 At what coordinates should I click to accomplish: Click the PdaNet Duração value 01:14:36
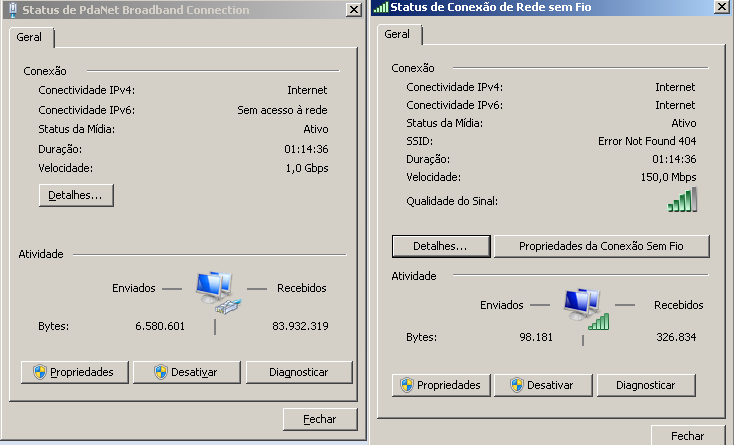(x=306, y=149)
